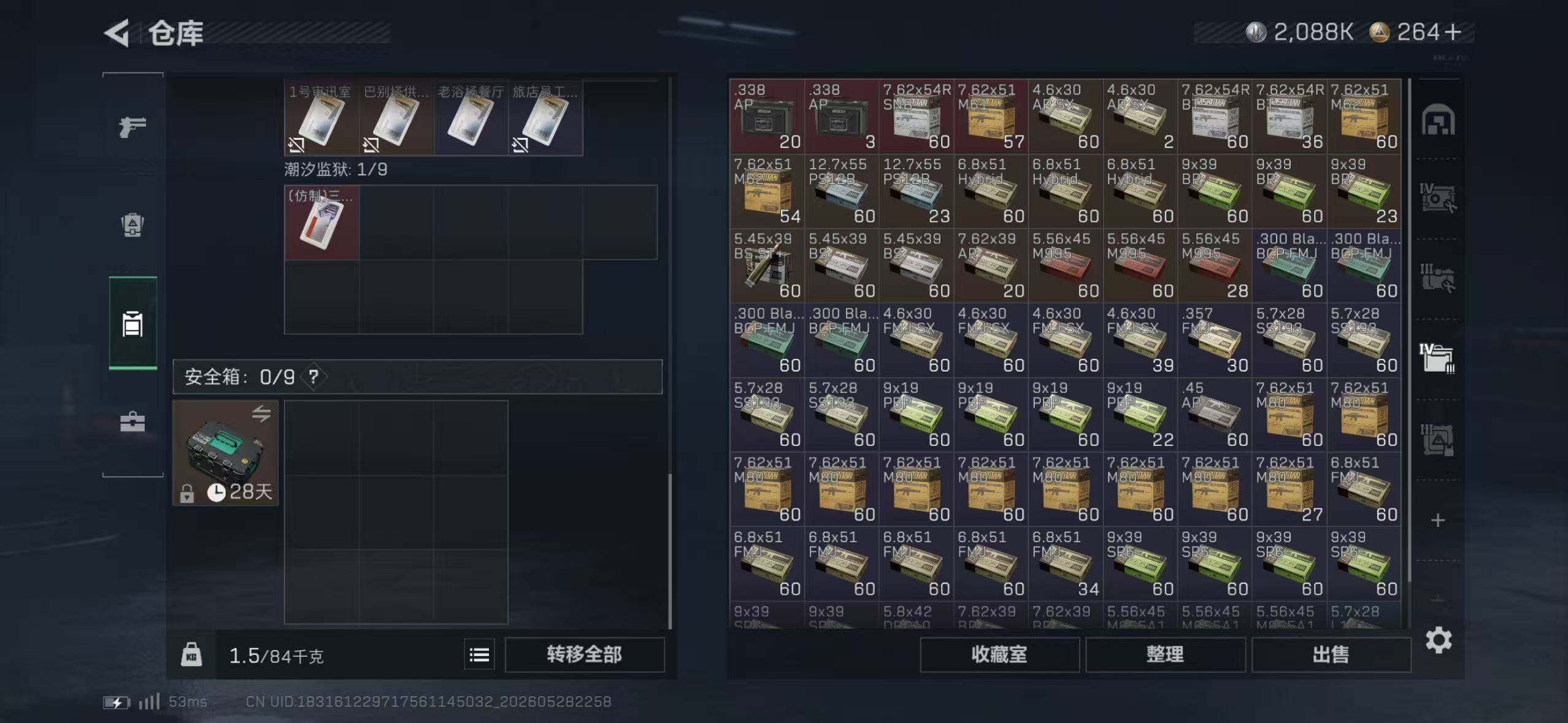Add currency with the plus beside 264
This screenshot has height=723, width=1568.
click(x=1453, y=32)
